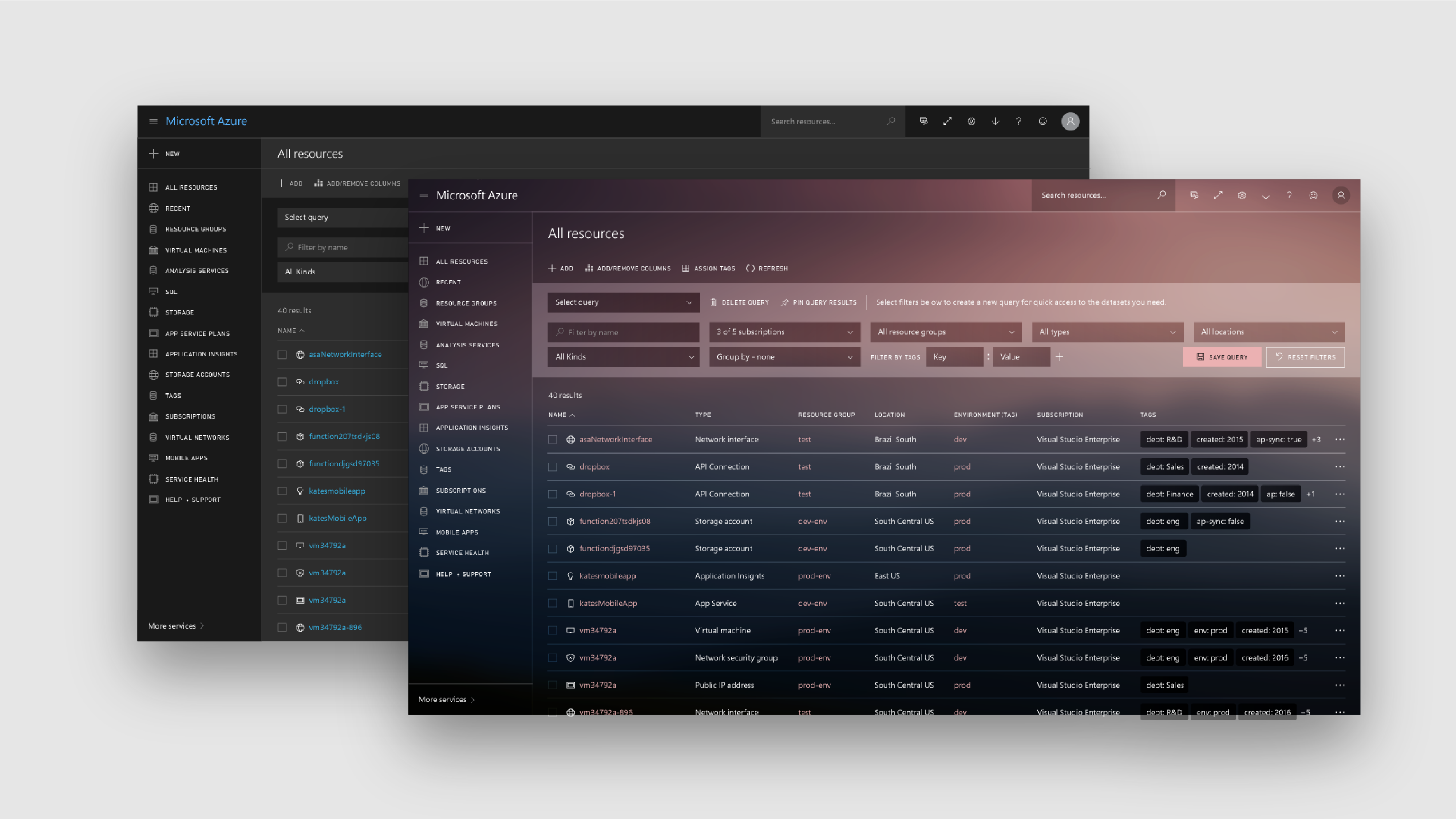Open Select query dropdown in front window
This screenshot has width=1456, height=819.
click(x=624, y=302)
